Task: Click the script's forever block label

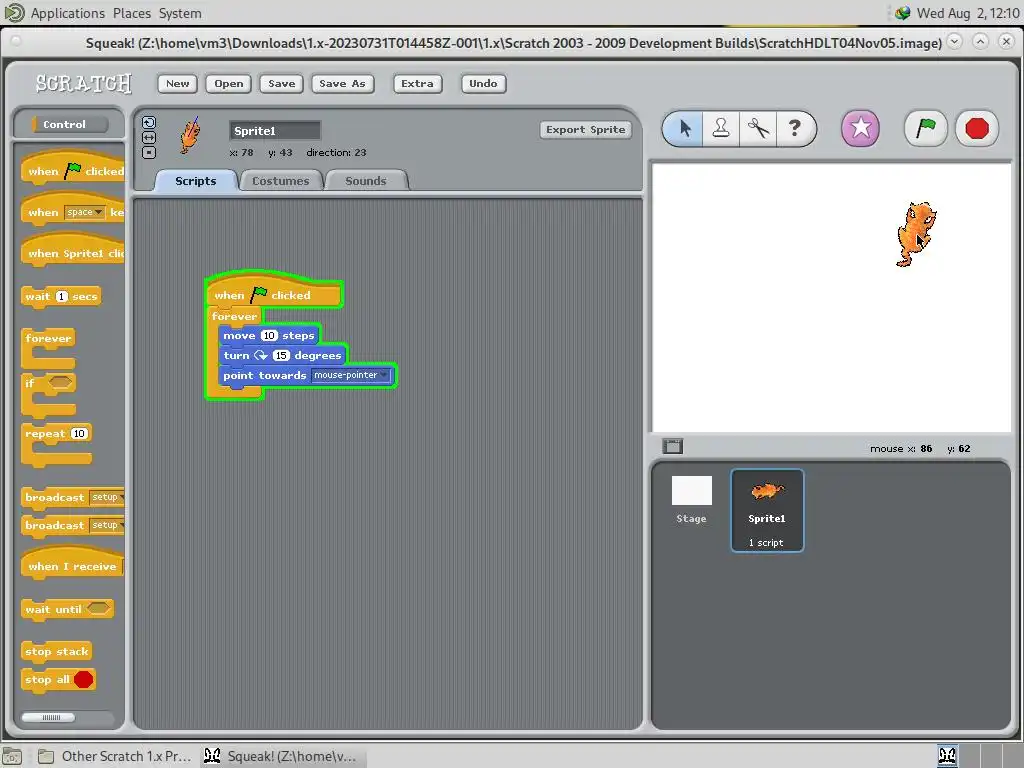Action: 234,316
